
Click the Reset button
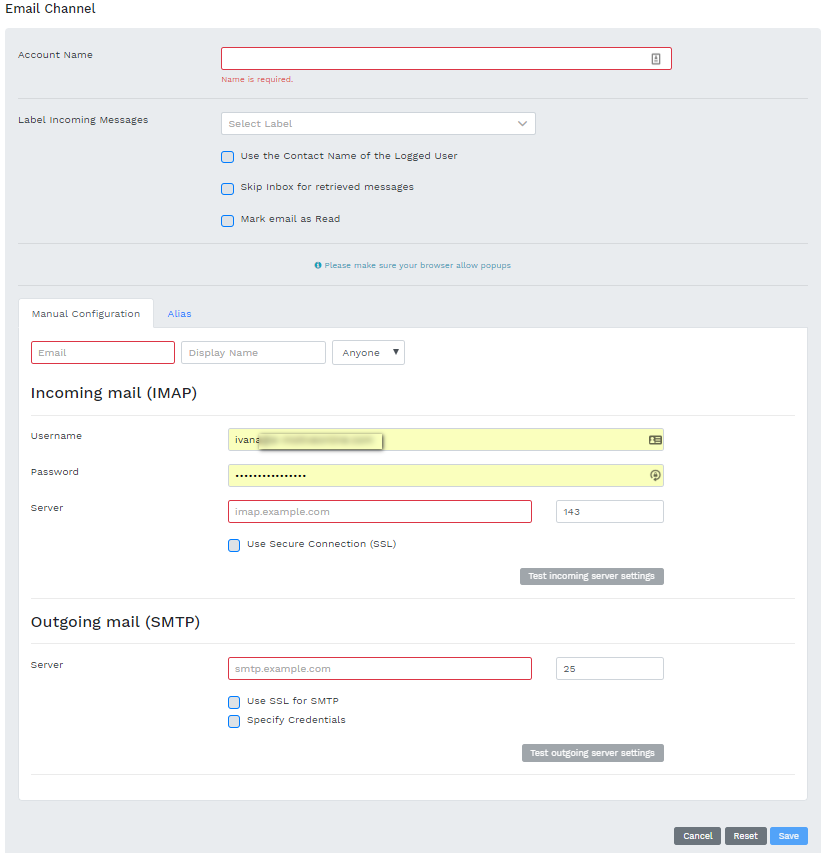point(745,836)
